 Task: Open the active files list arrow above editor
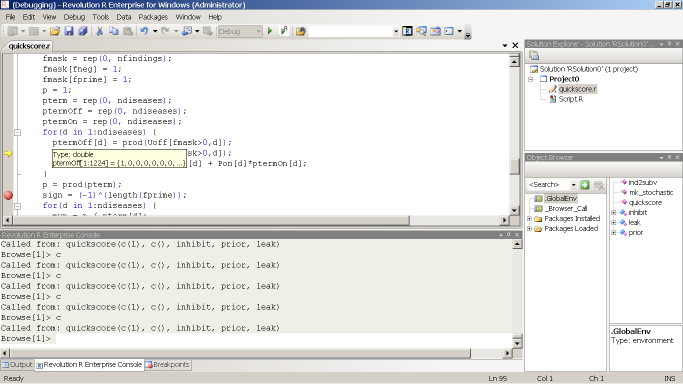(504, 45)
